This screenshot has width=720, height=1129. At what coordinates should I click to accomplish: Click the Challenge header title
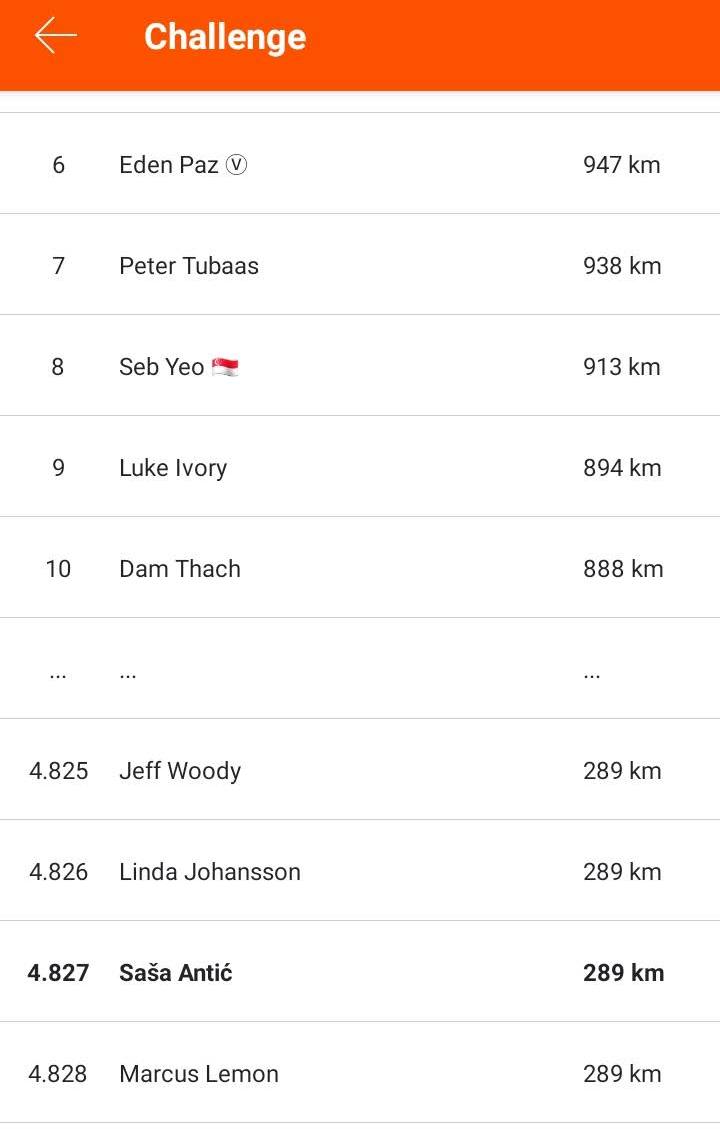(x=225, y=37)
